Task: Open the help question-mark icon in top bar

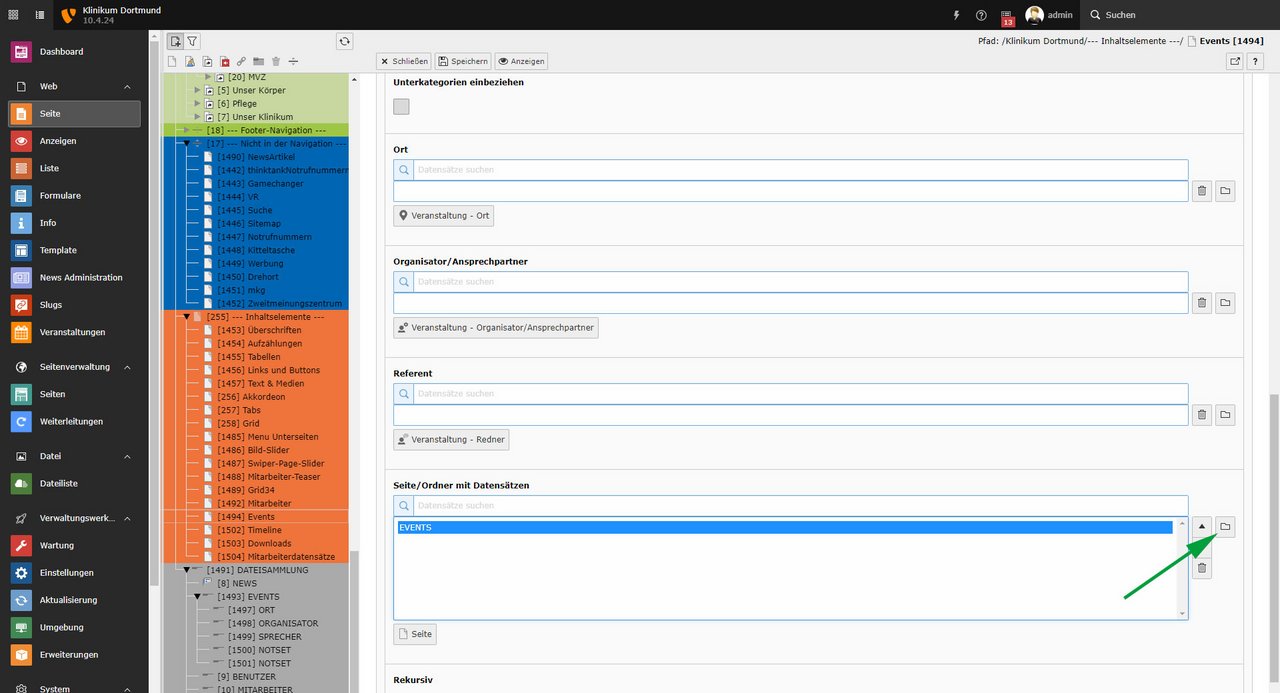Action: 981,15
